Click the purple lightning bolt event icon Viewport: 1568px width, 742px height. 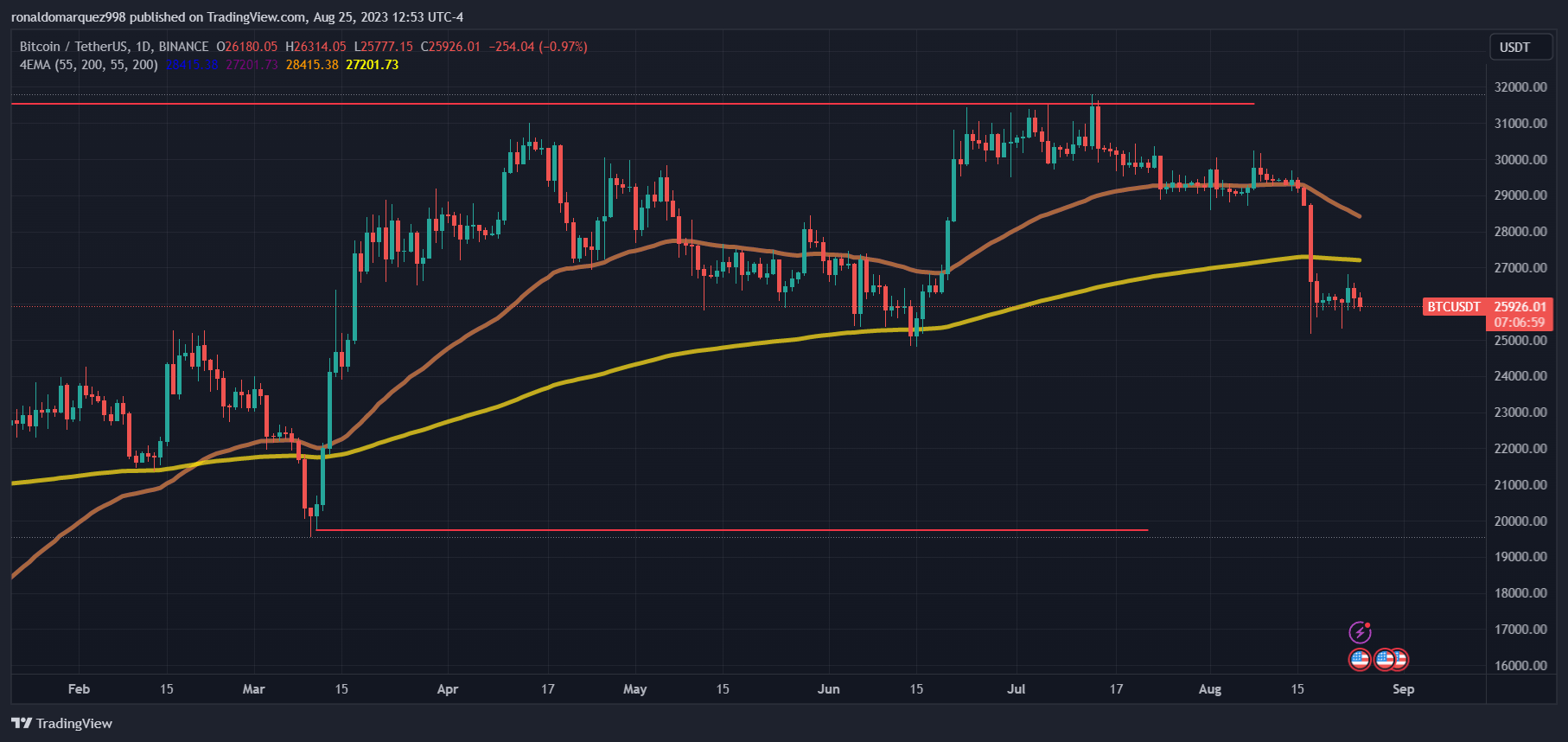coord(1360,632)
